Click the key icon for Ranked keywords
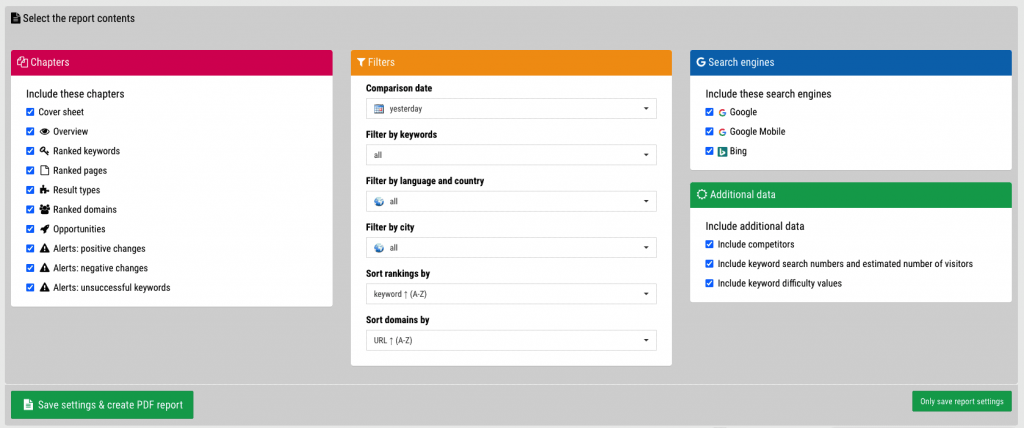Viewport: 1024px width, 428px height. (44, 151)
